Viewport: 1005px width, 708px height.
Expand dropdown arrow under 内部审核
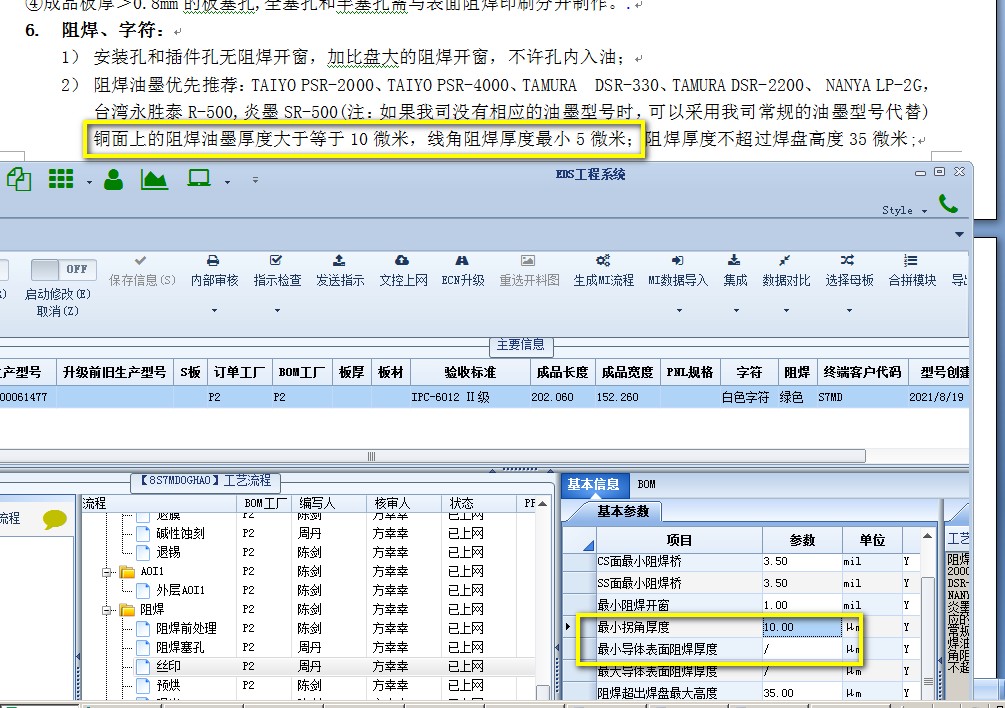[x=214, y=311]
